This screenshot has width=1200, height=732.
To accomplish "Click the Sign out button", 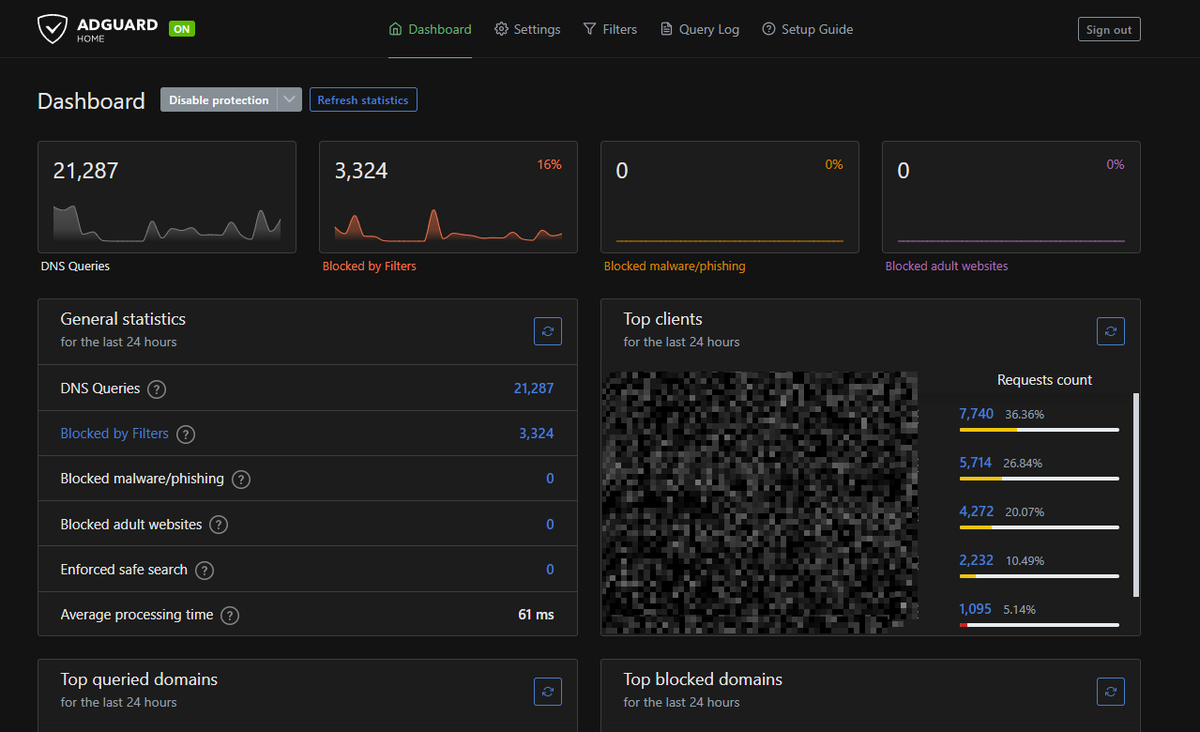I will (1109, 29).
